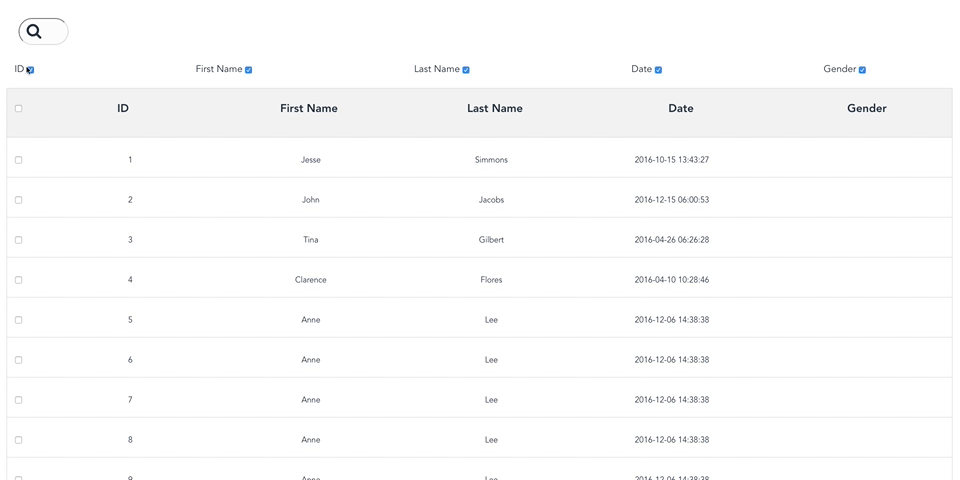The image size is (960, 480).
Task: Select the row checkbox for Clarence Flores
Action: [x=18, y=280]
